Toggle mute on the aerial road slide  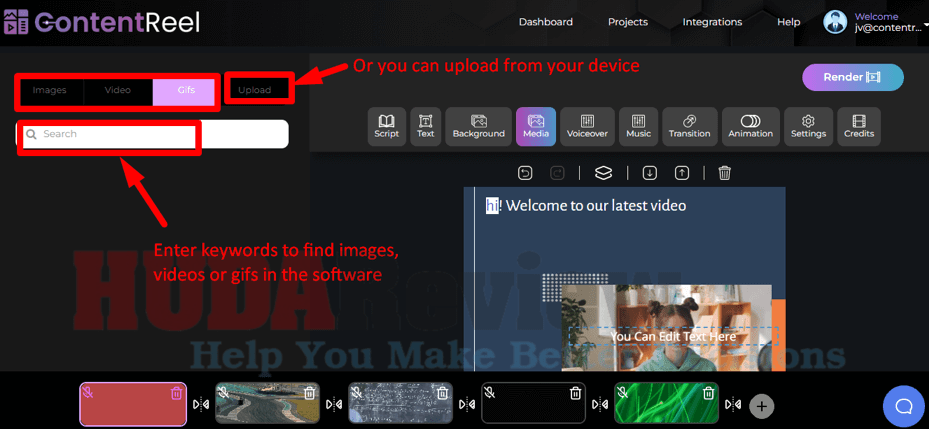tap(223, 392)
